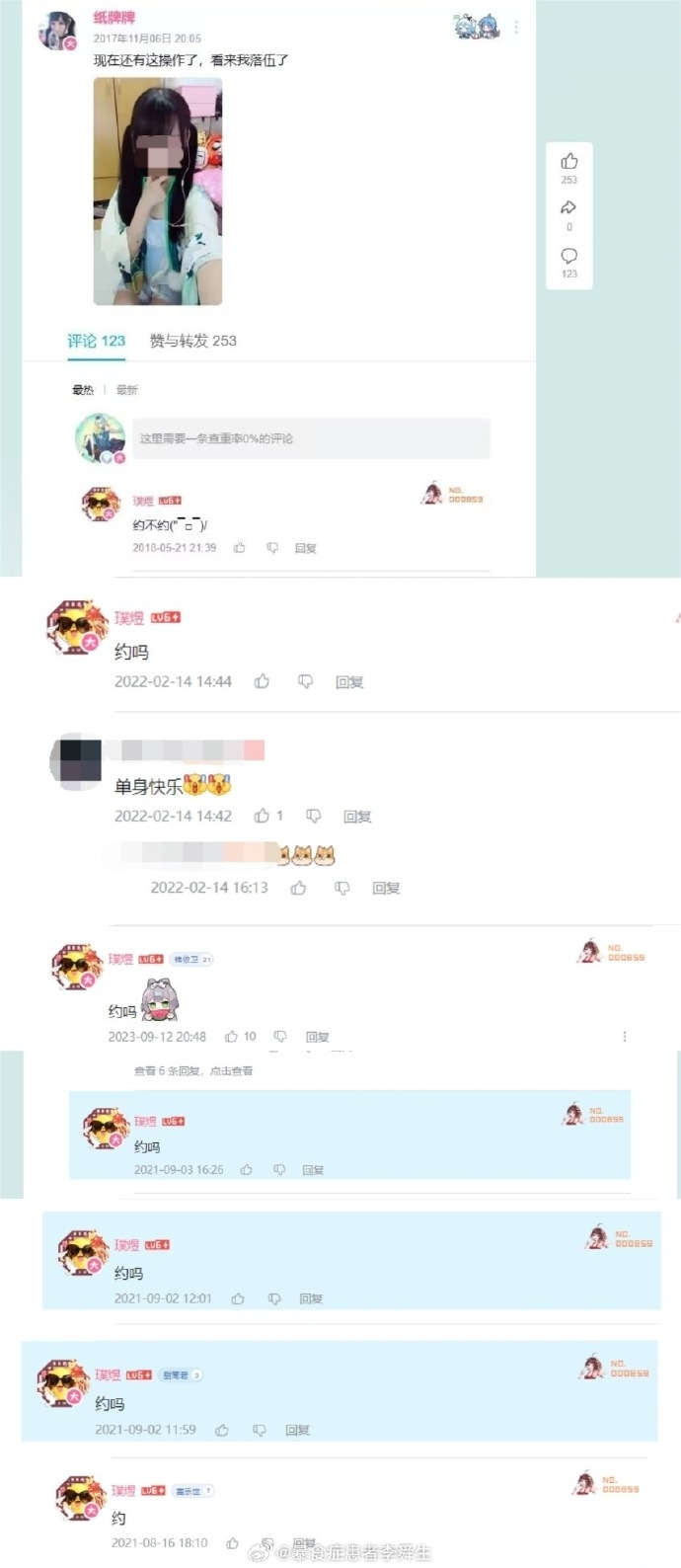Screen dimensions: 681x1568
Task: Dislike the 2022-02-14 16:13 reply
Action: coord(341,888)
